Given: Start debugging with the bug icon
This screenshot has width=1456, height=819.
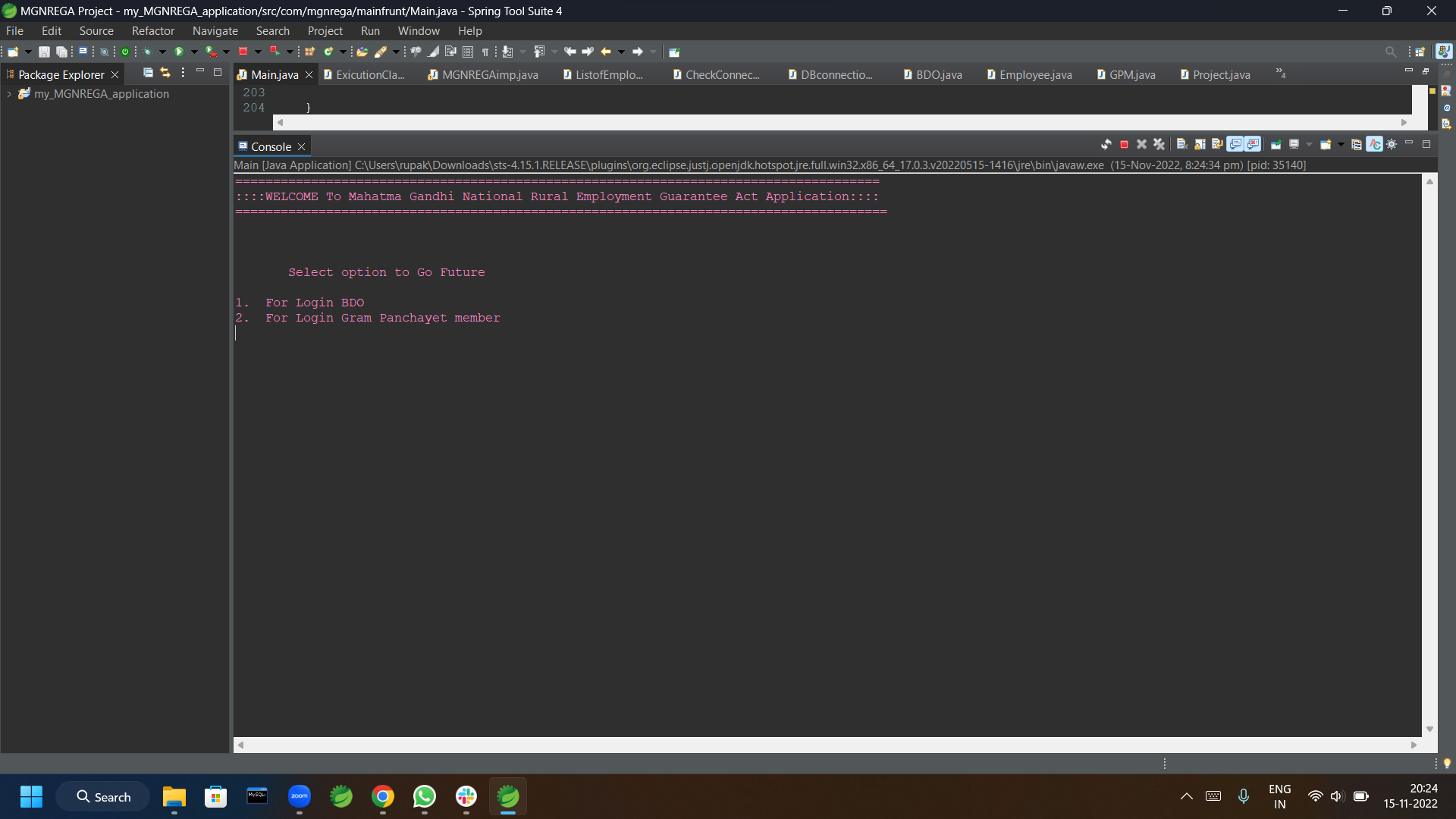Looking at the screenshot, I should click(x=147, y=52).
